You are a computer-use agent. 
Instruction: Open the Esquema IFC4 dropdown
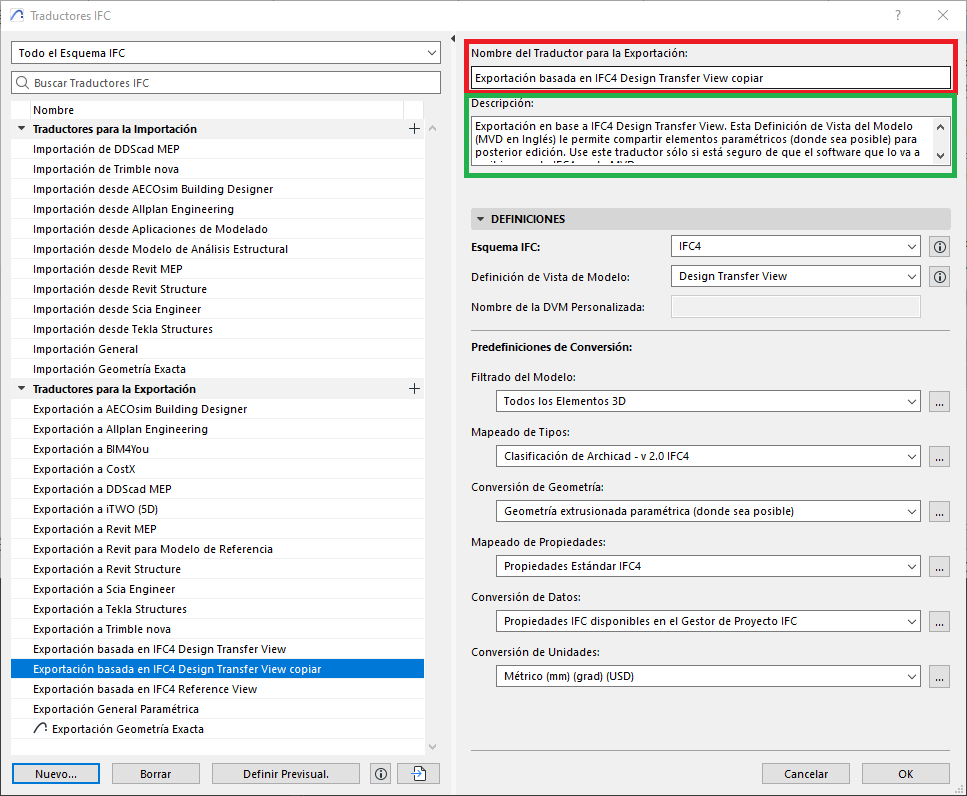pos(795,246)
